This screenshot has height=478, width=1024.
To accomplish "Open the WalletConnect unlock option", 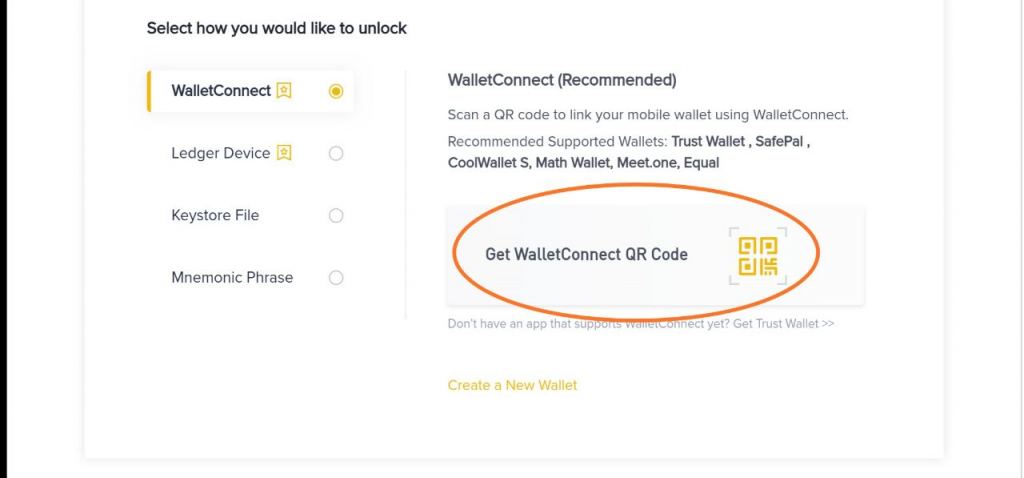I will 251,91.
